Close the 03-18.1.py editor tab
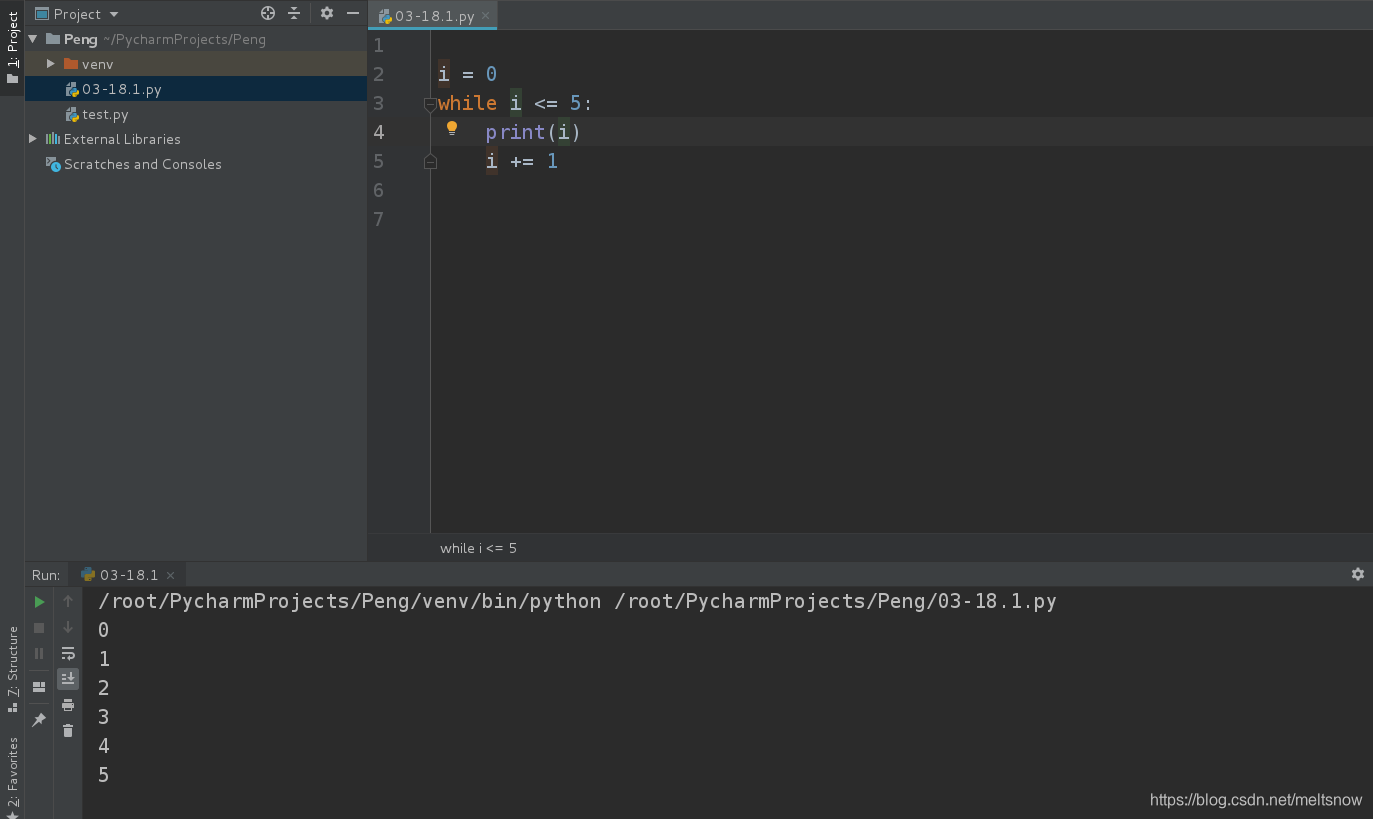 [x=486, y=16]
